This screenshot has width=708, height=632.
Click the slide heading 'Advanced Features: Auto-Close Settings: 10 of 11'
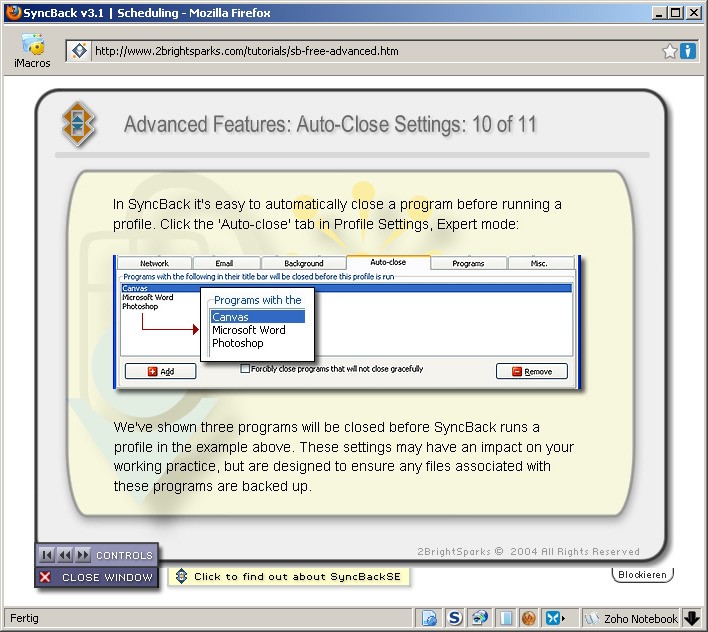(x=330, y=124)
